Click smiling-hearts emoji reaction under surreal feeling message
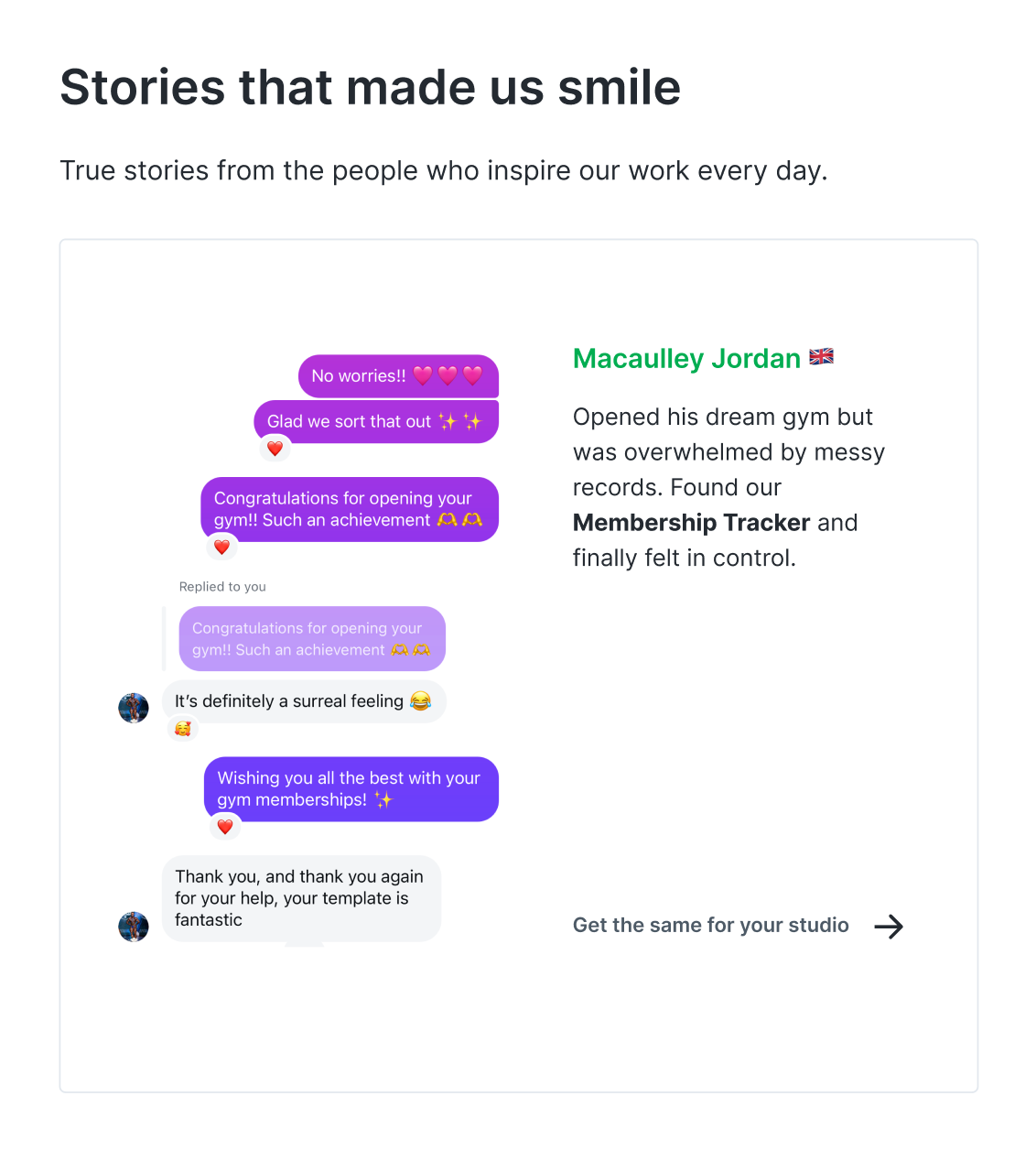The width and height of the screenshot is (1036, 1150). tap(183, 729)
